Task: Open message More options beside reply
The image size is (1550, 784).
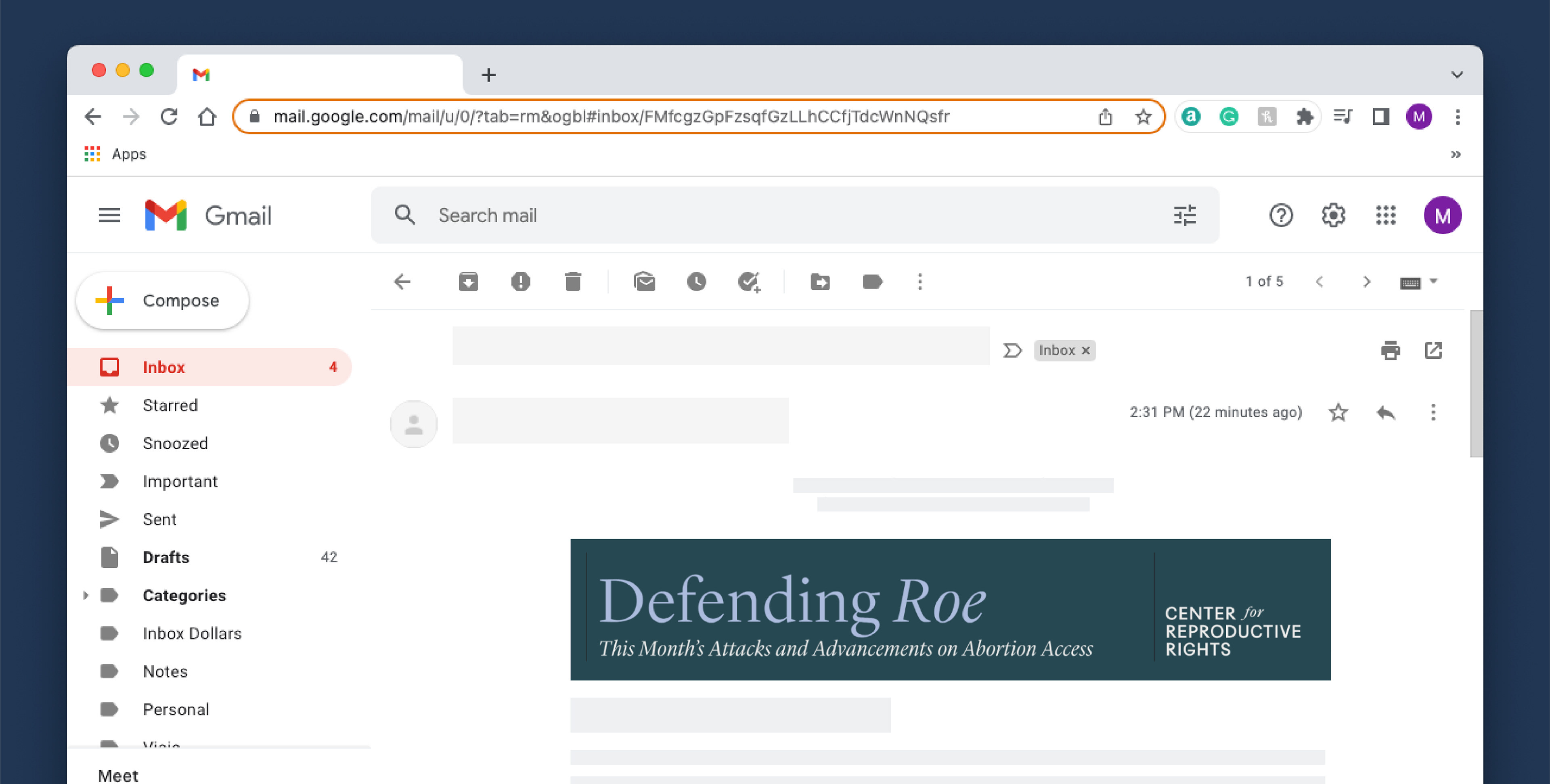Action: point(1433,413)
